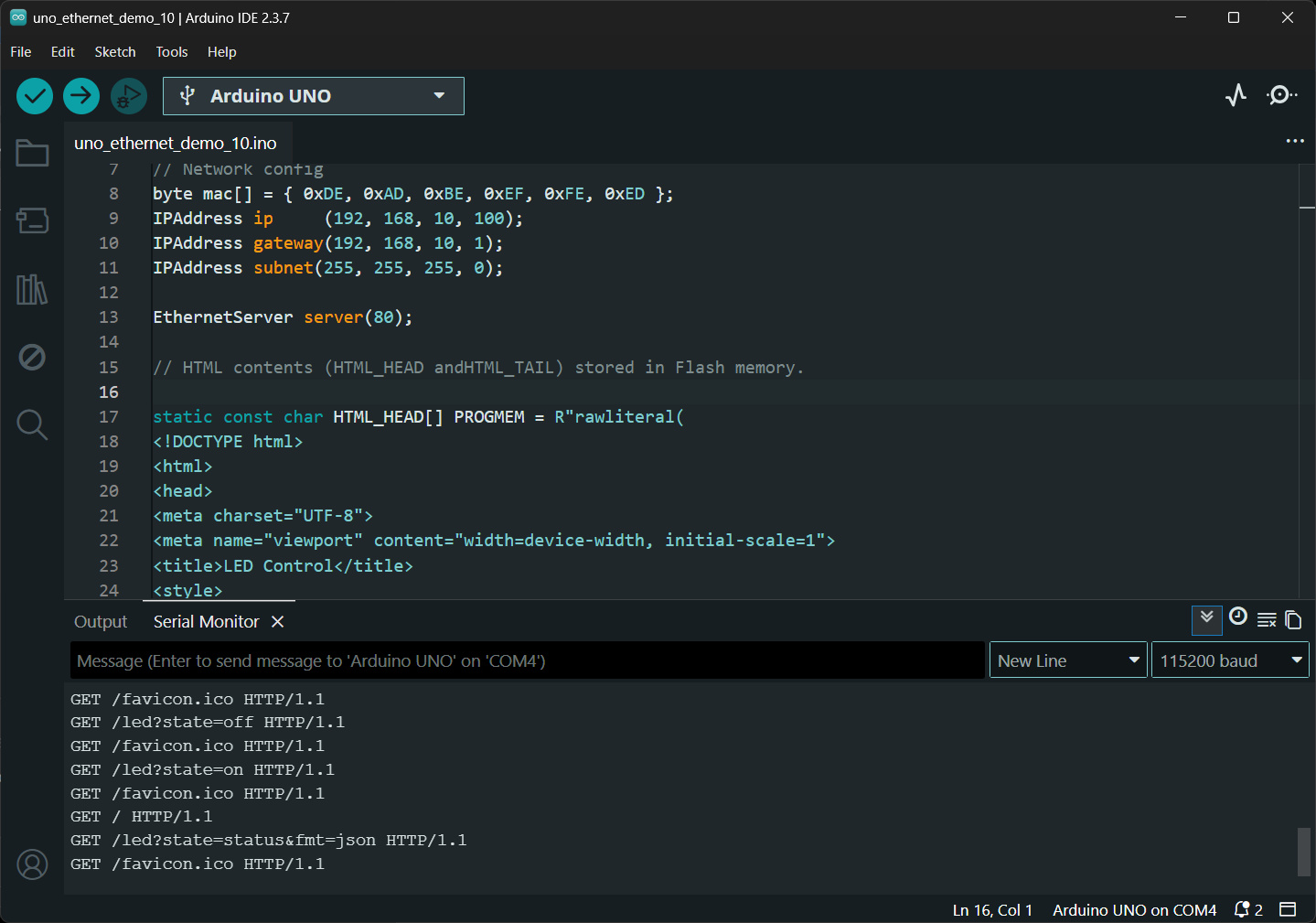Open the Sketchbook folder icon in sidebar
The width and height of the screenshot is (1316, 923).
pos(32,154)
